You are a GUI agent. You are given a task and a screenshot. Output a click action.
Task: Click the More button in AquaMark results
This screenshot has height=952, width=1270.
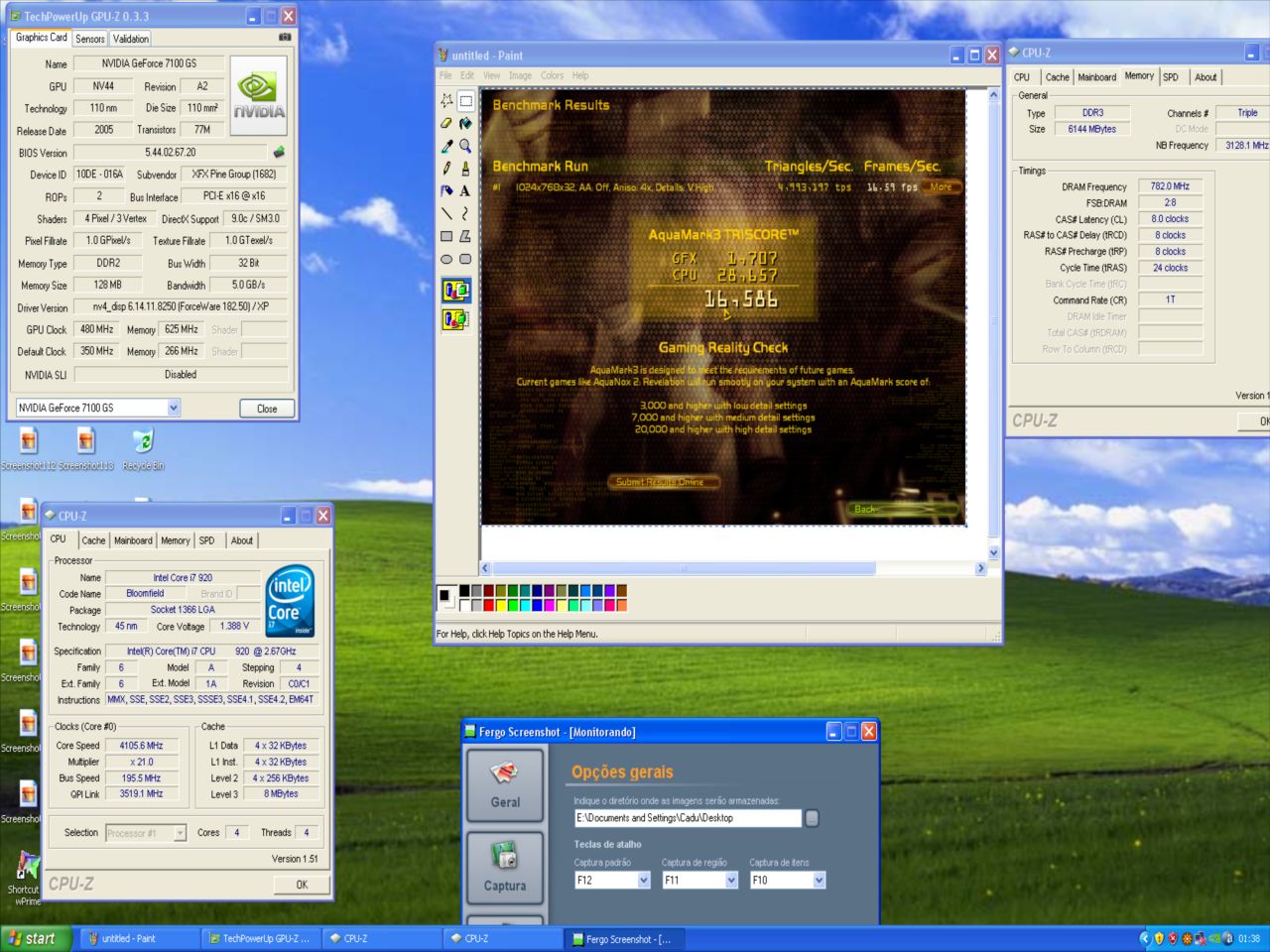(941, 186)
